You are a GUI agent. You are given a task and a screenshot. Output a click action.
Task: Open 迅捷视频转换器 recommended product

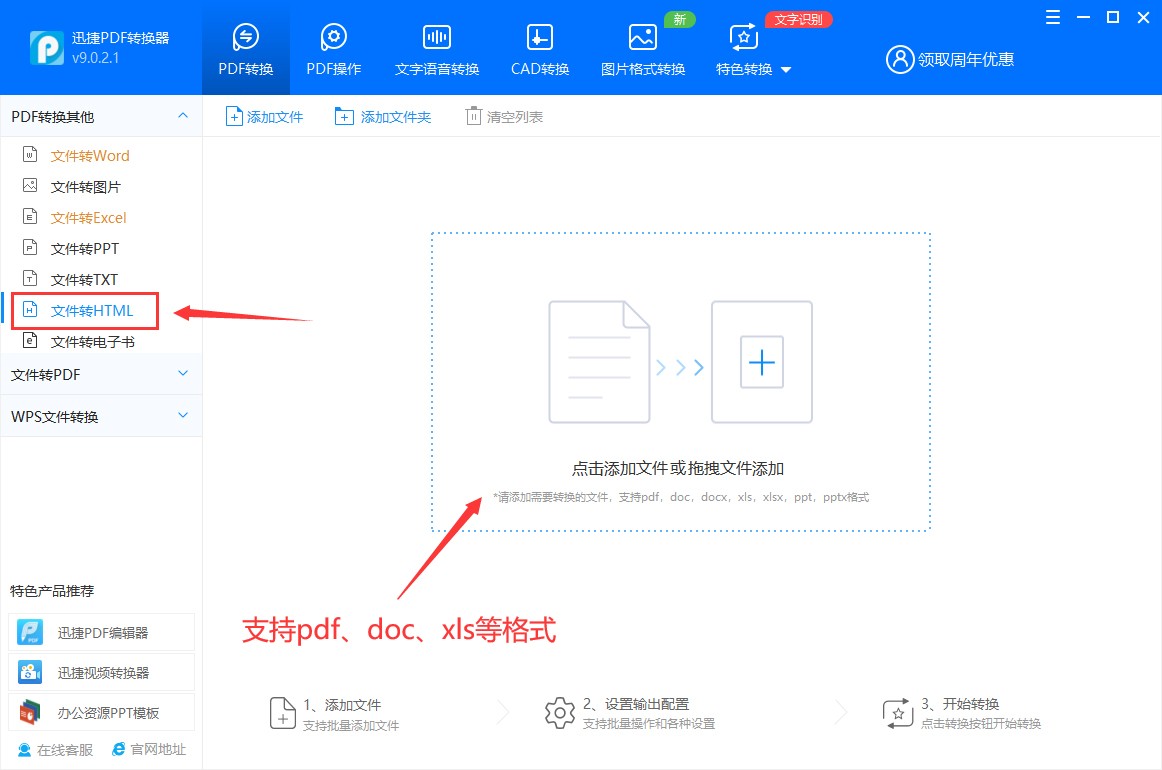[x=102, y=672]
